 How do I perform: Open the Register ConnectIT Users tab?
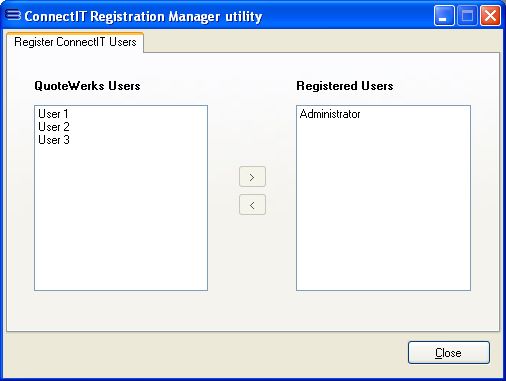point(75,42)
